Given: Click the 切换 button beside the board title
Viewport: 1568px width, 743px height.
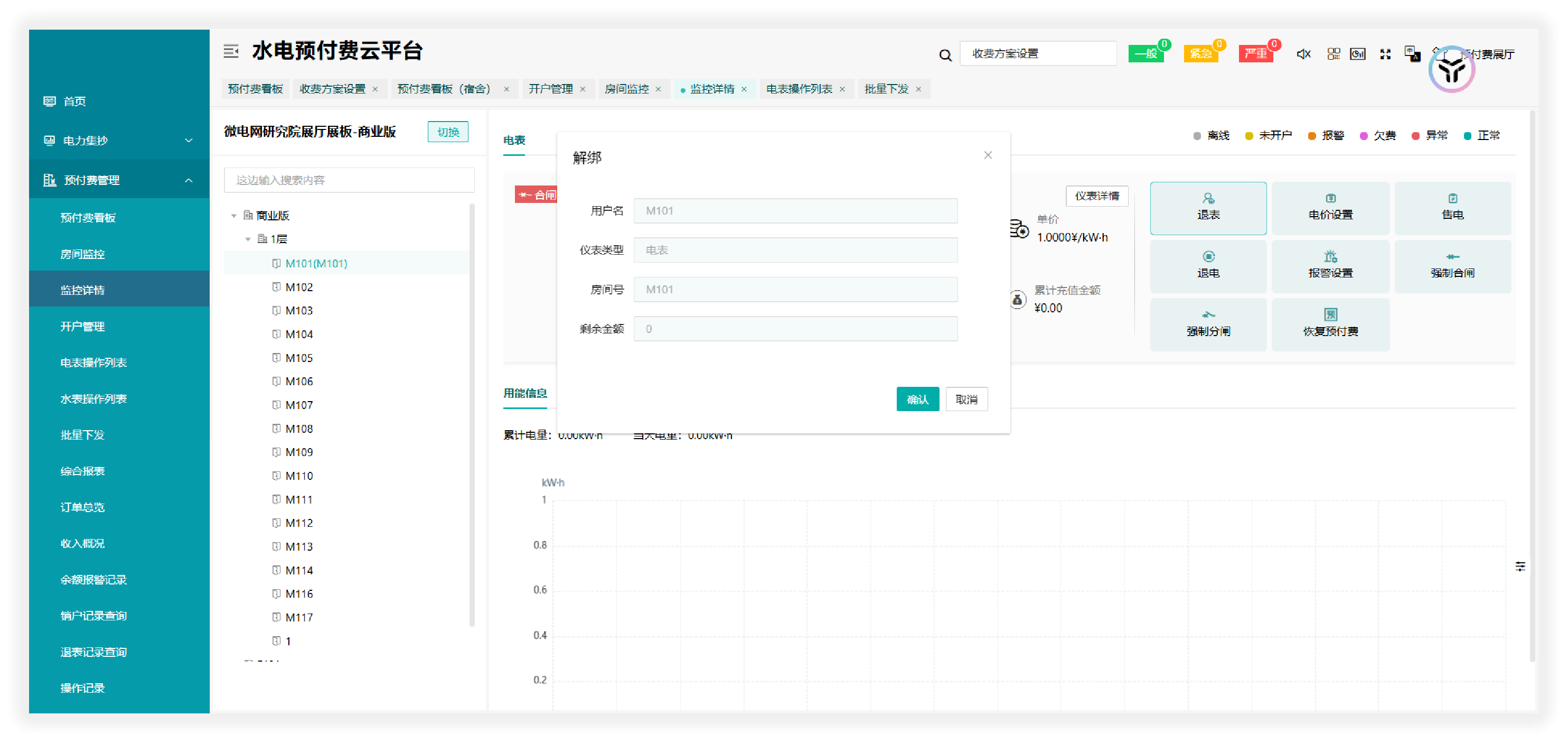Looking at the screenshot, I should tap(447, 132).
